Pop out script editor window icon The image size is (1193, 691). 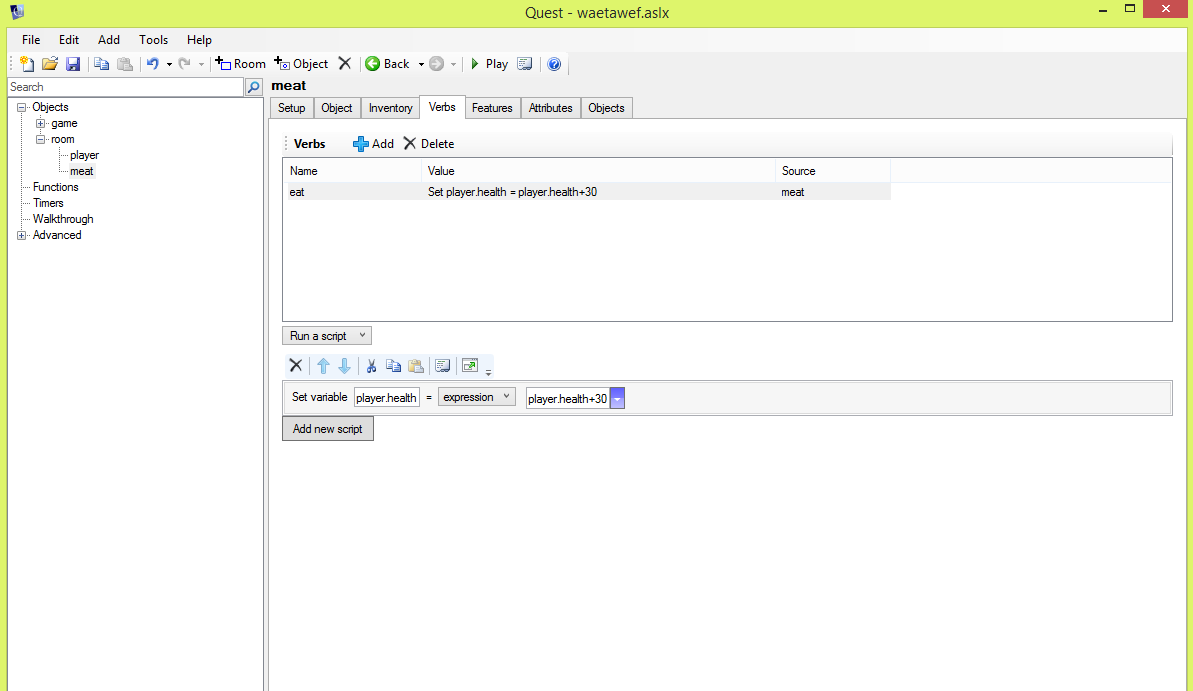coord(470,366)
